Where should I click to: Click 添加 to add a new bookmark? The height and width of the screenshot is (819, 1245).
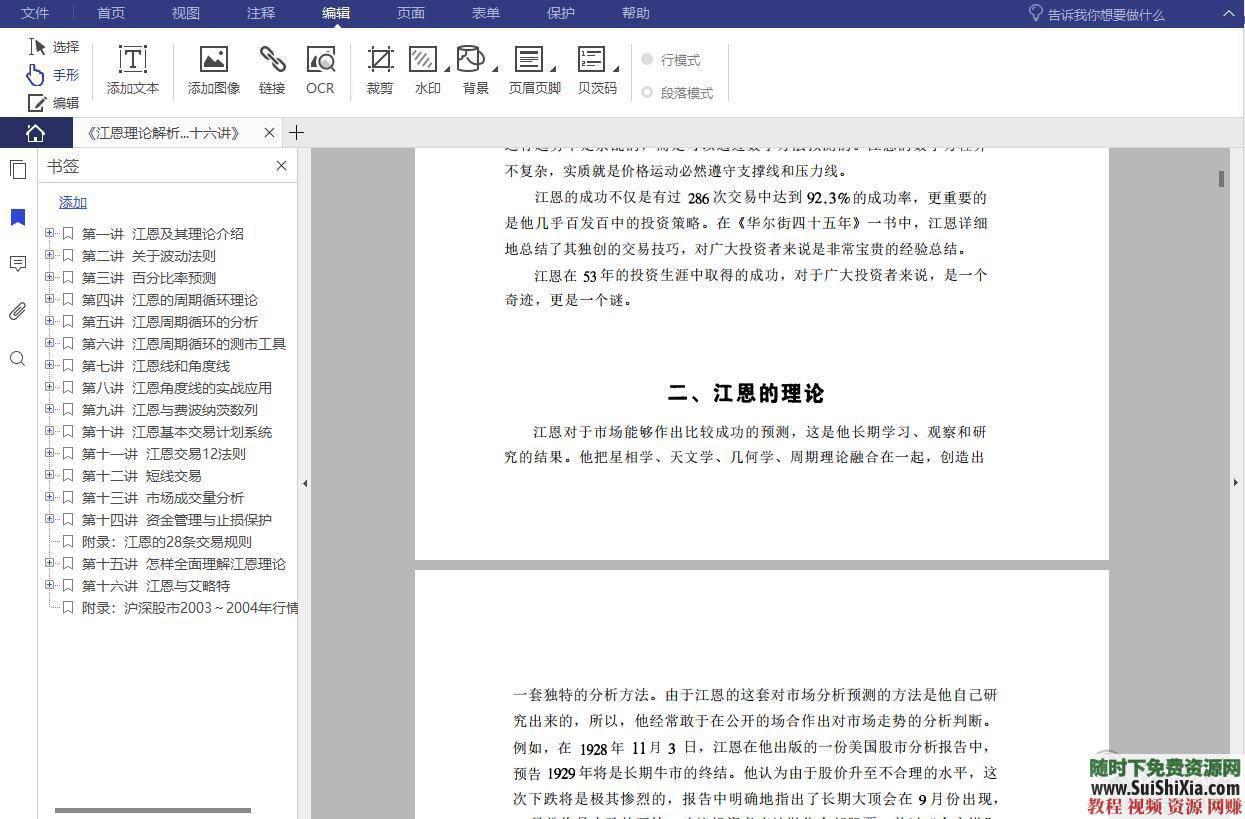tap(72, 202)
